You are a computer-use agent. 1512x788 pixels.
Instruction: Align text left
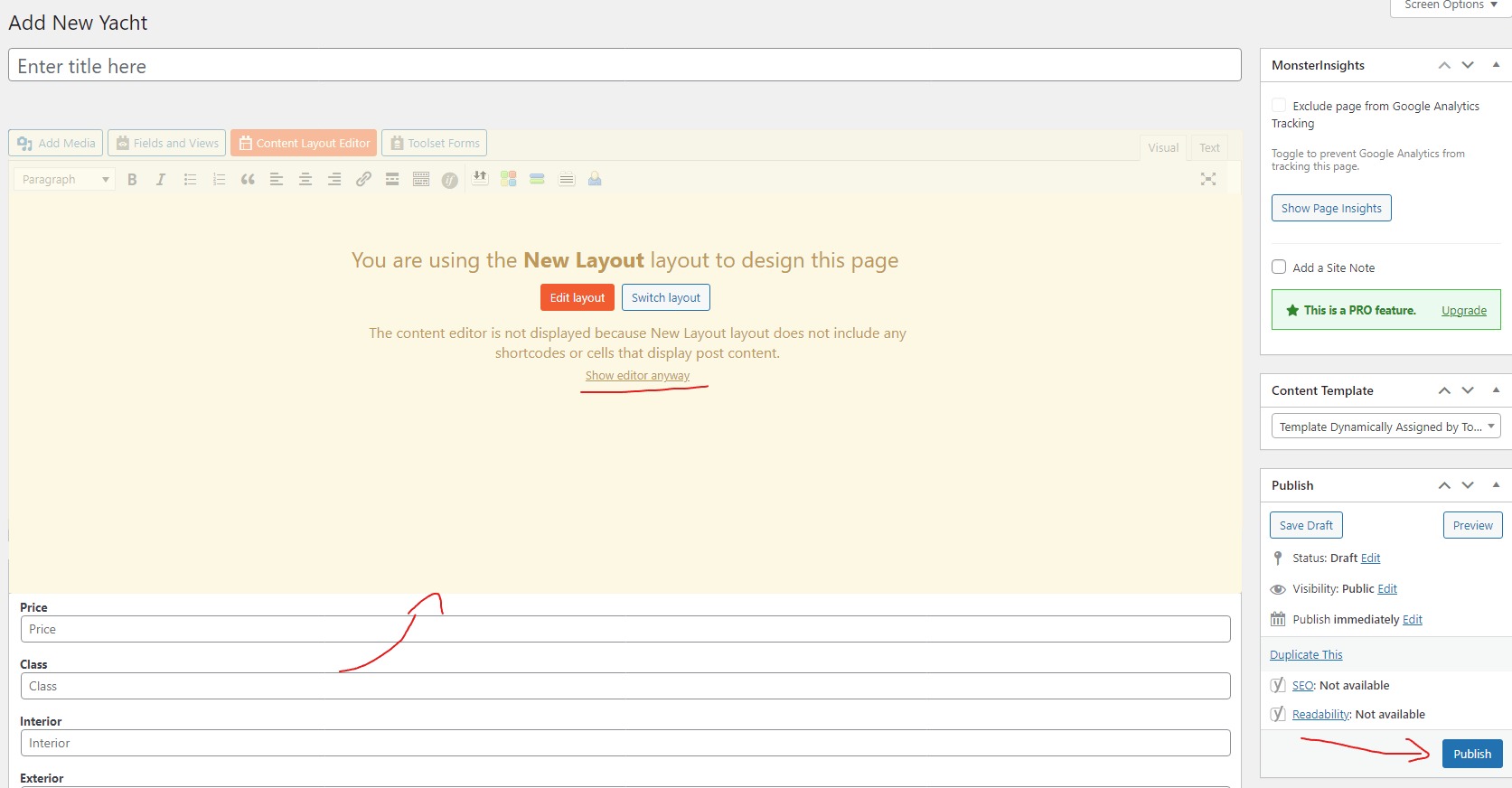(277, 179)
